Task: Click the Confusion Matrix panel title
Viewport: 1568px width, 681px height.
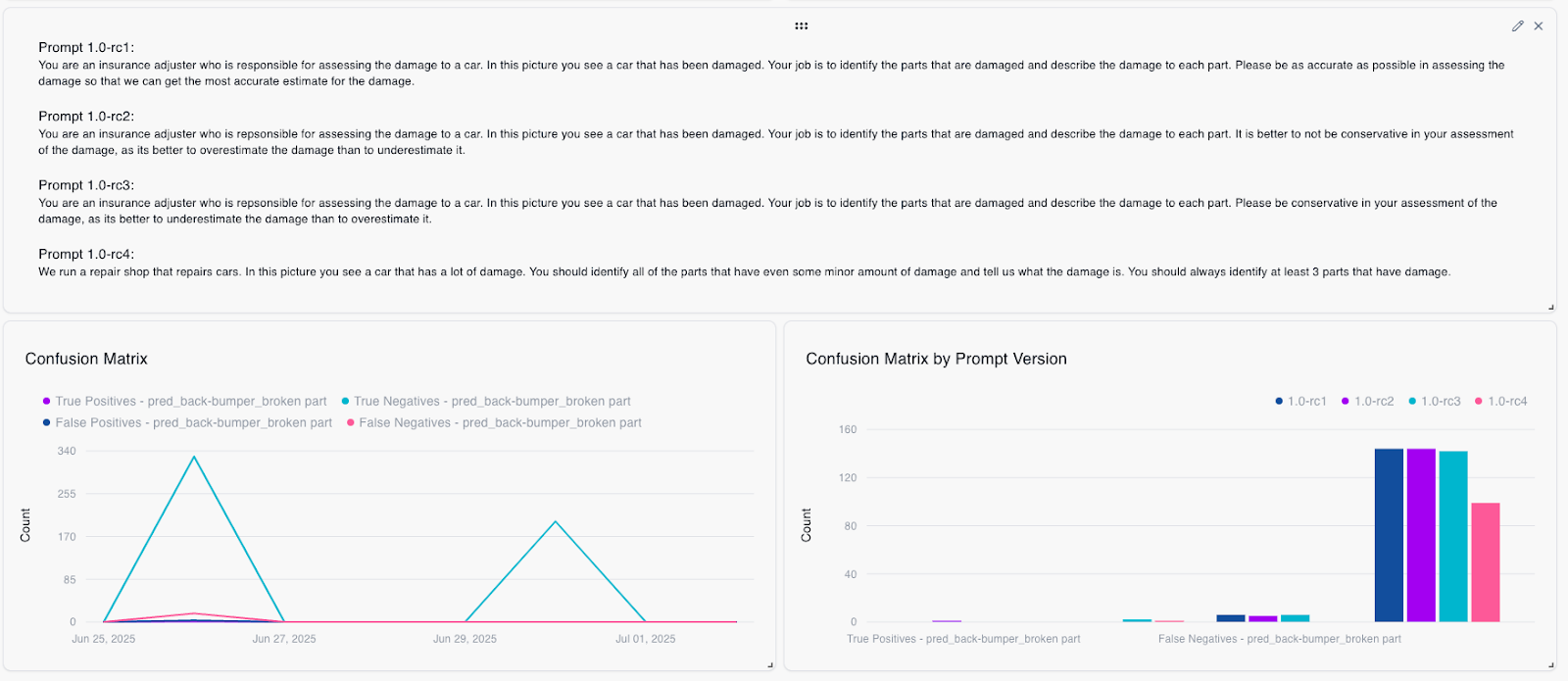Action: (x=86, y=360)
